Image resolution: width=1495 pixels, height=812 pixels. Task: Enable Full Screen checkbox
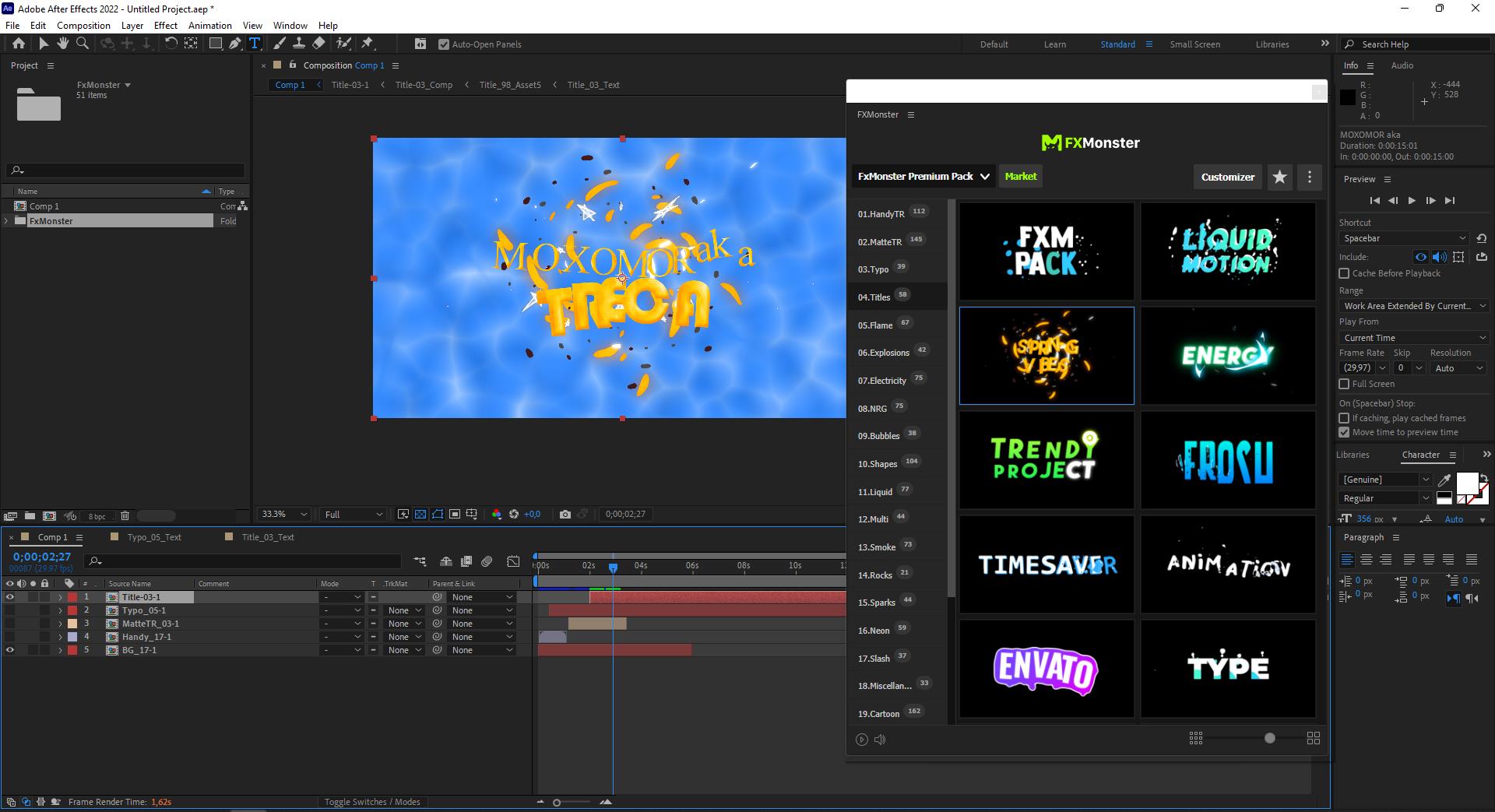1344,384
